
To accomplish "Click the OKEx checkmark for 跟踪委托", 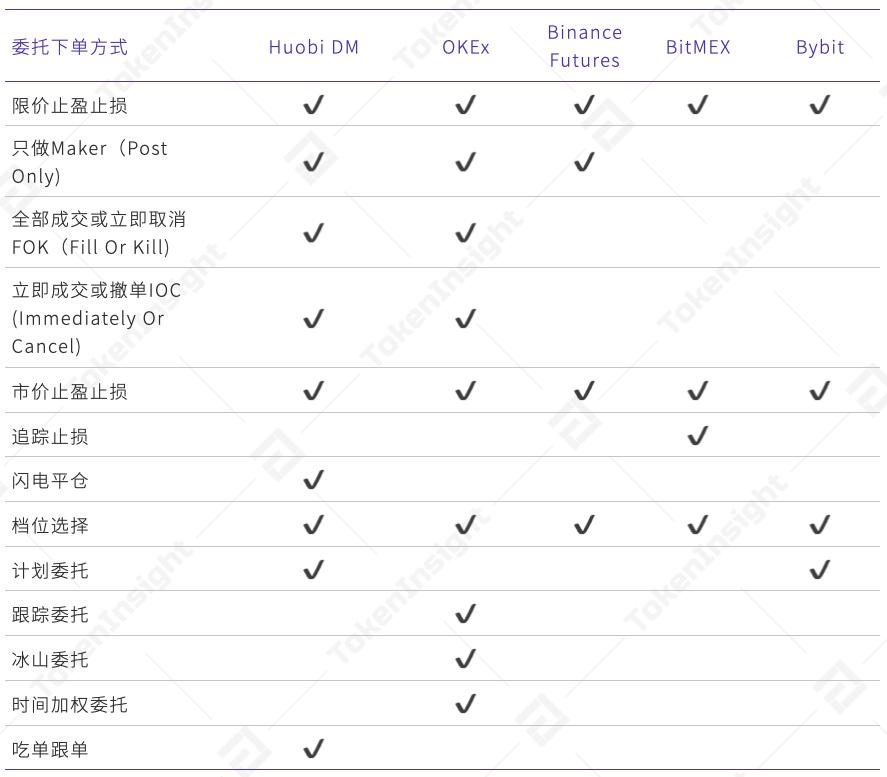I will click(465, 614).
